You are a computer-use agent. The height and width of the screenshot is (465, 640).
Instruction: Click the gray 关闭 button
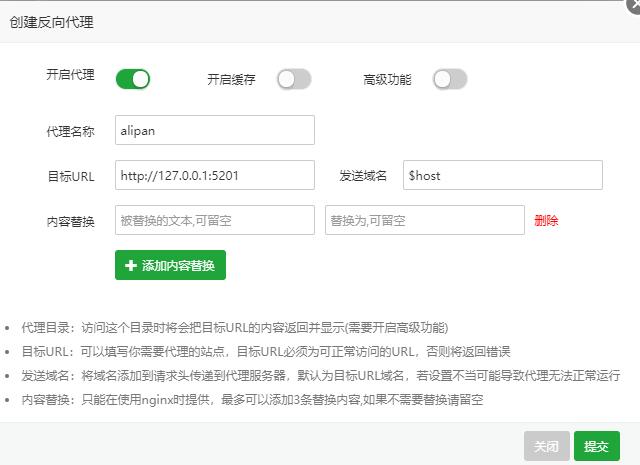point(546,446)
